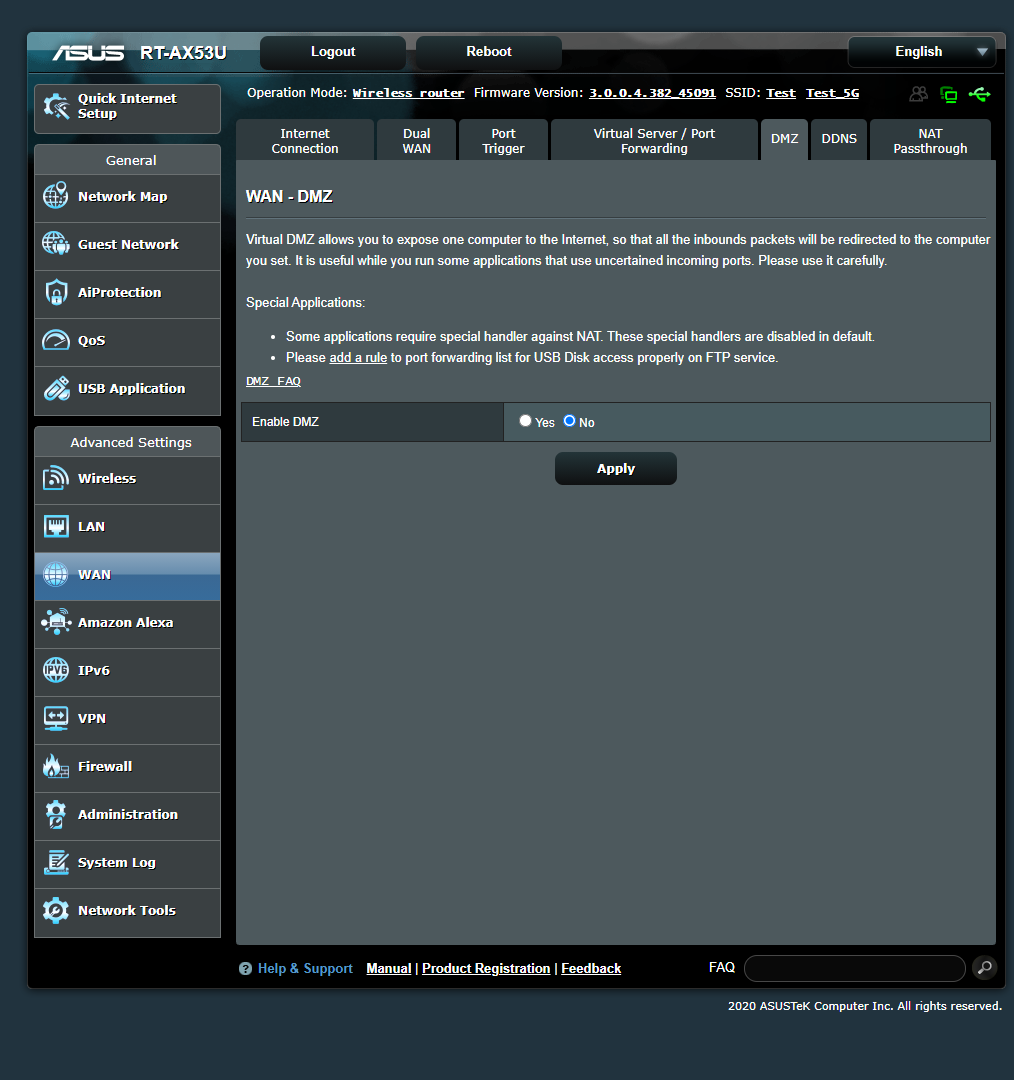Screen dimensions: 1014x1080
Task: Select the DMZ tab
Action: point(785,139)
